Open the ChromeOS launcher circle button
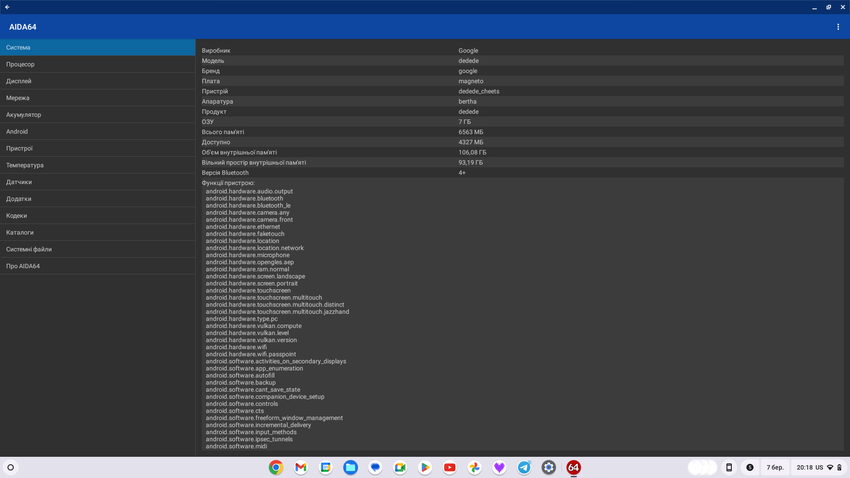 point(11,467)
